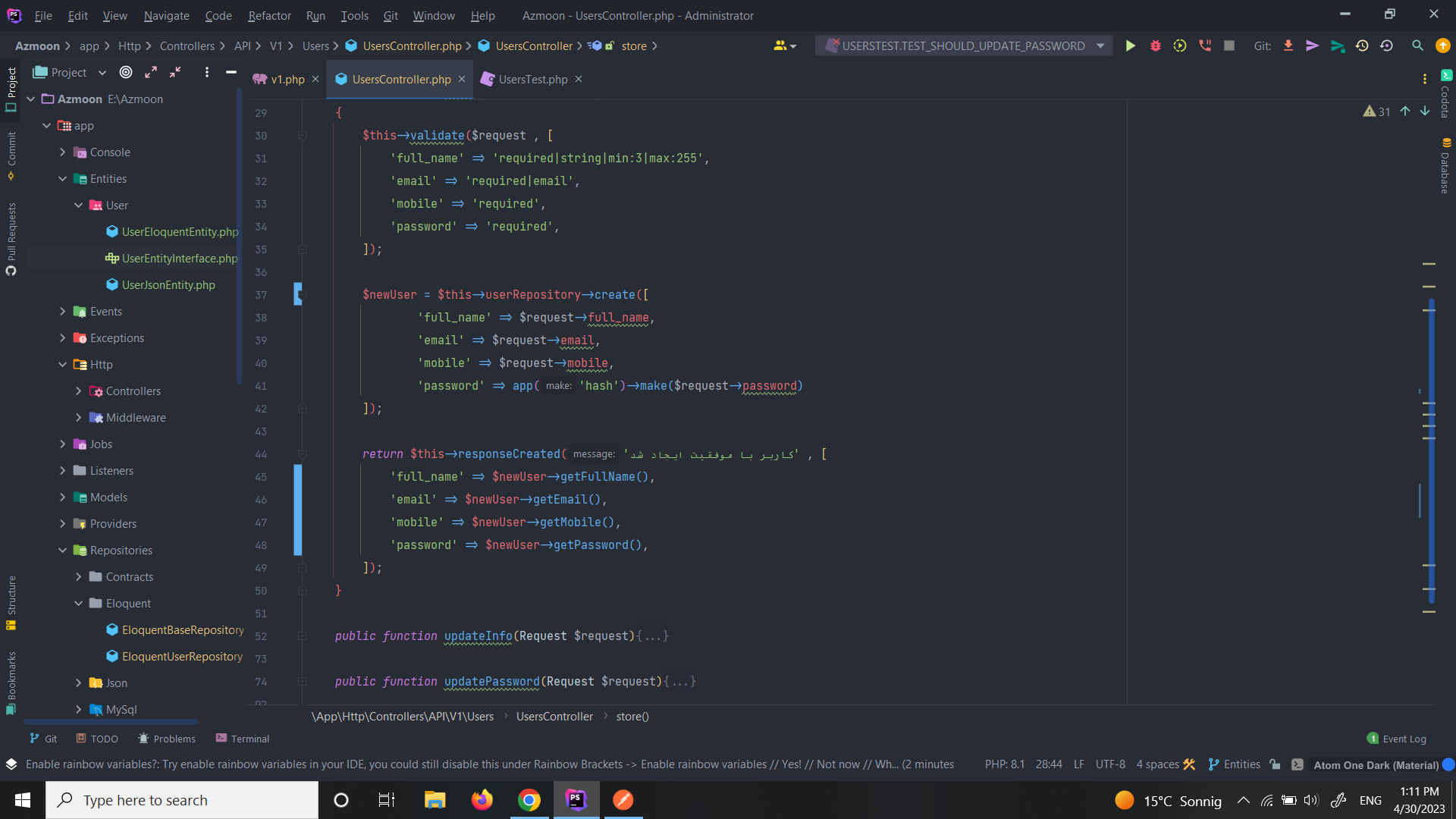Viewport: 1456px width, 819px height.
Task: Click the stop process square icon
Action: pos(1229,46)
